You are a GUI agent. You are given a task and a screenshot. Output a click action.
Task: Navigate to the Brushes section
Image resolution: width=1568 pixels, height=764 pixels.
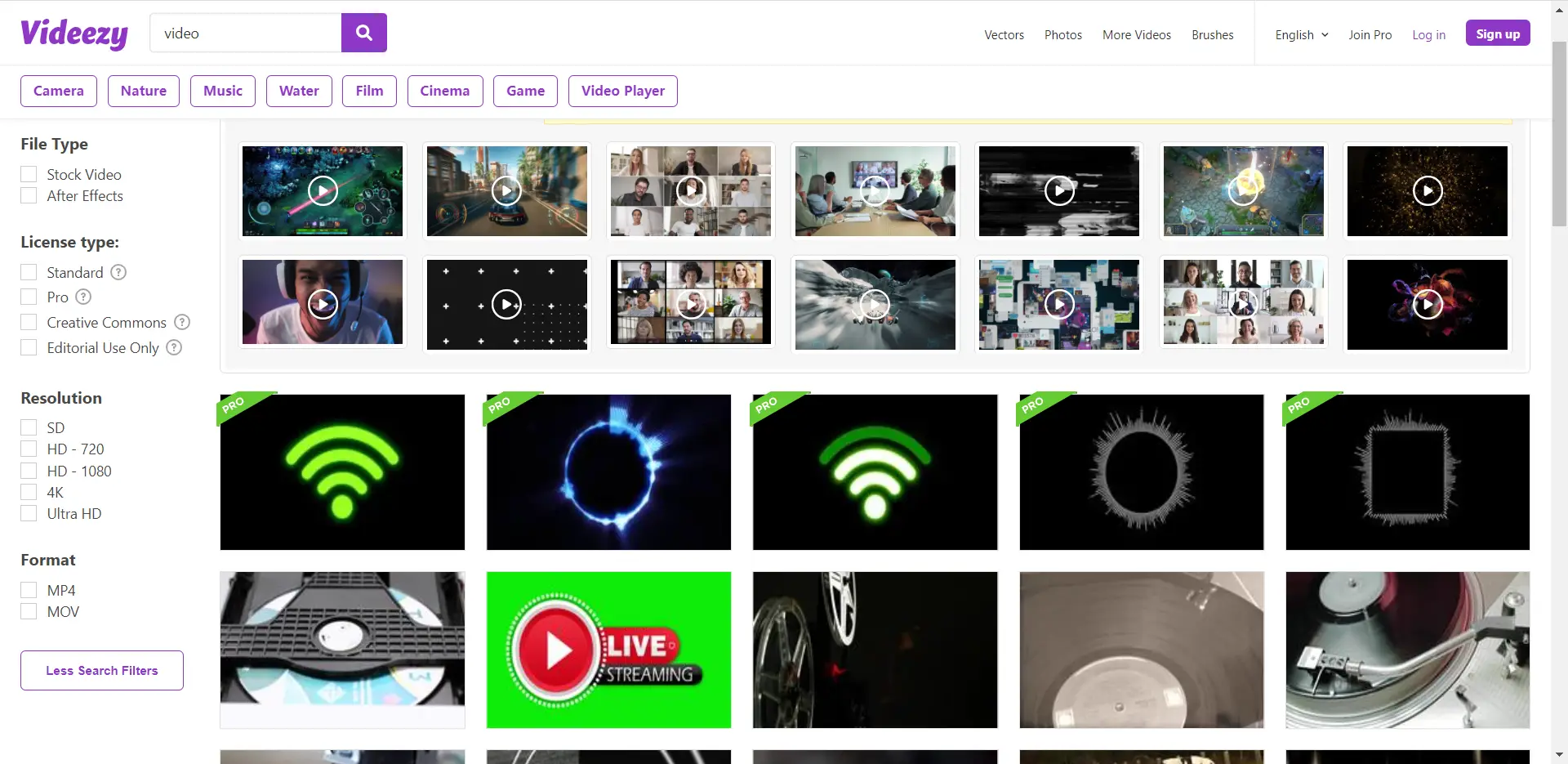pos(1212,34)
